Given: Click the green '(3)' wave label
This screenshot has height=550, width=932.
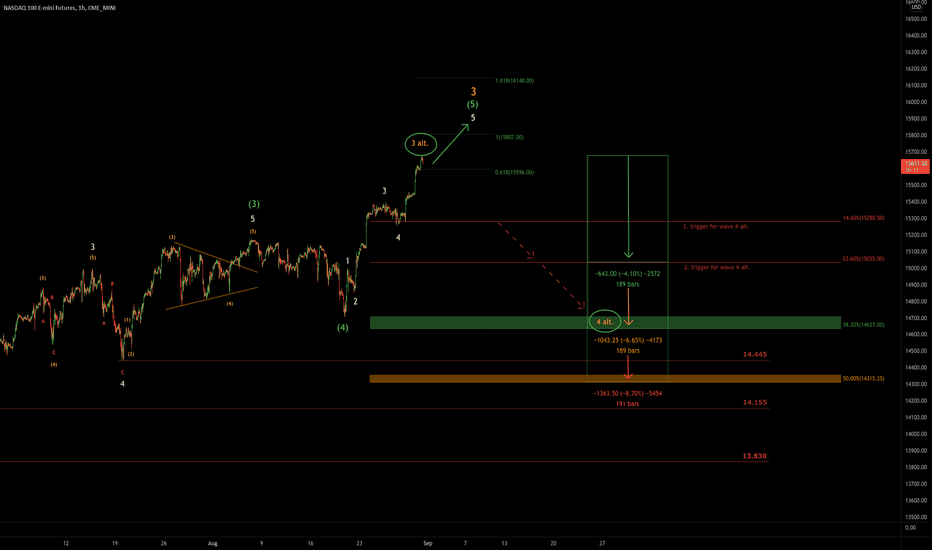Looking at the screenshot, I should pos(254,204).
